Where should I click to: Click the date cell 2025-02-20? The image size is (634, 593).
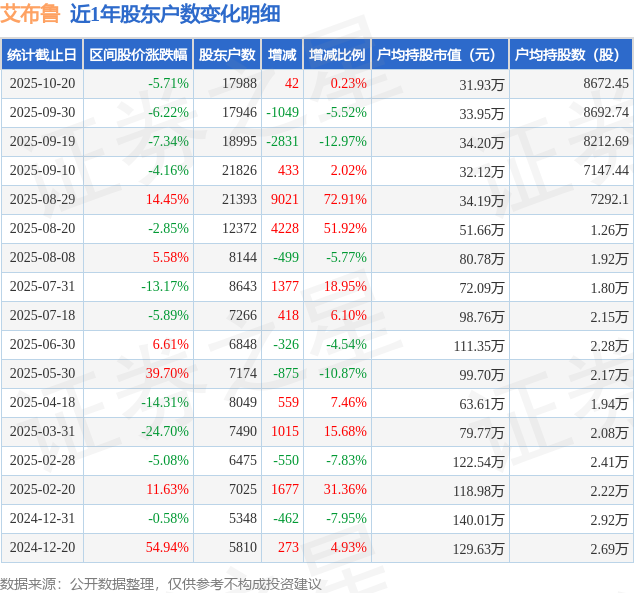[42, 489]
